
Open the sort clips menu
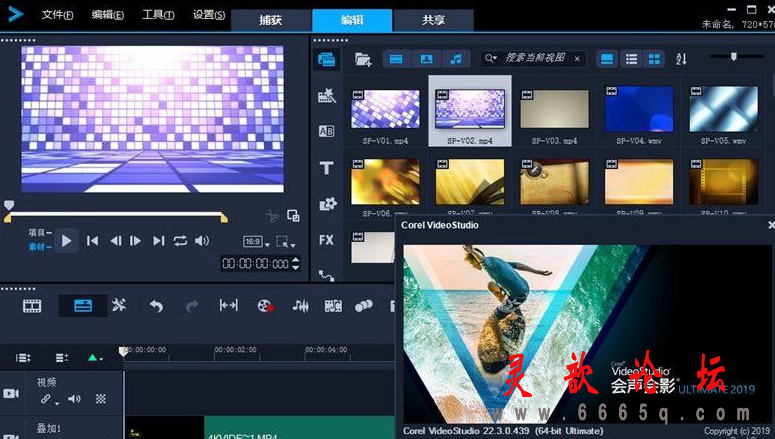coord(682,59)
